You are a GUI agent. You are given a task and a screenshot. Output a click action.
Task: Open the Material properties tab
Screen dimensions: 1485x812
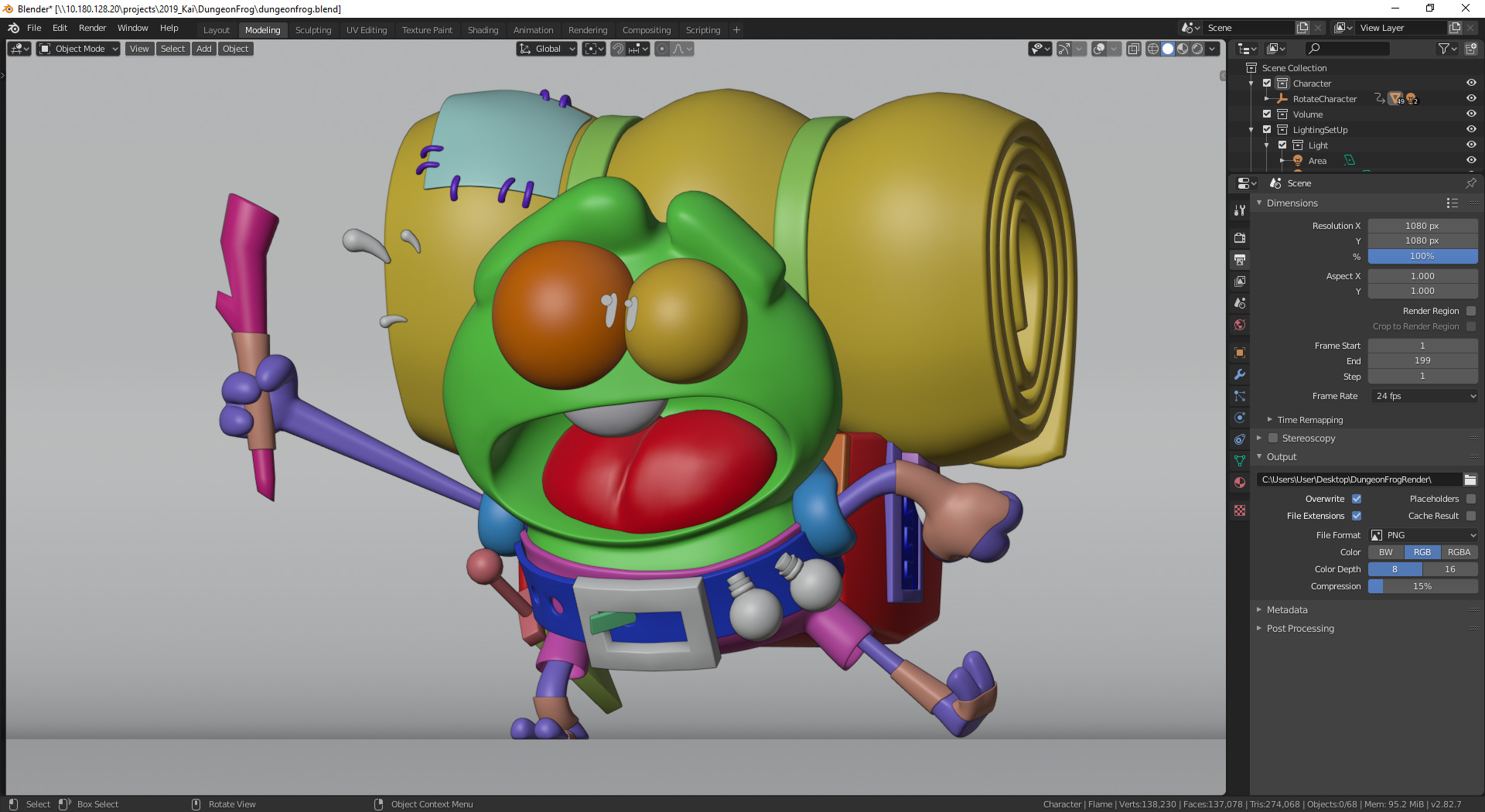coord(1240,483)
